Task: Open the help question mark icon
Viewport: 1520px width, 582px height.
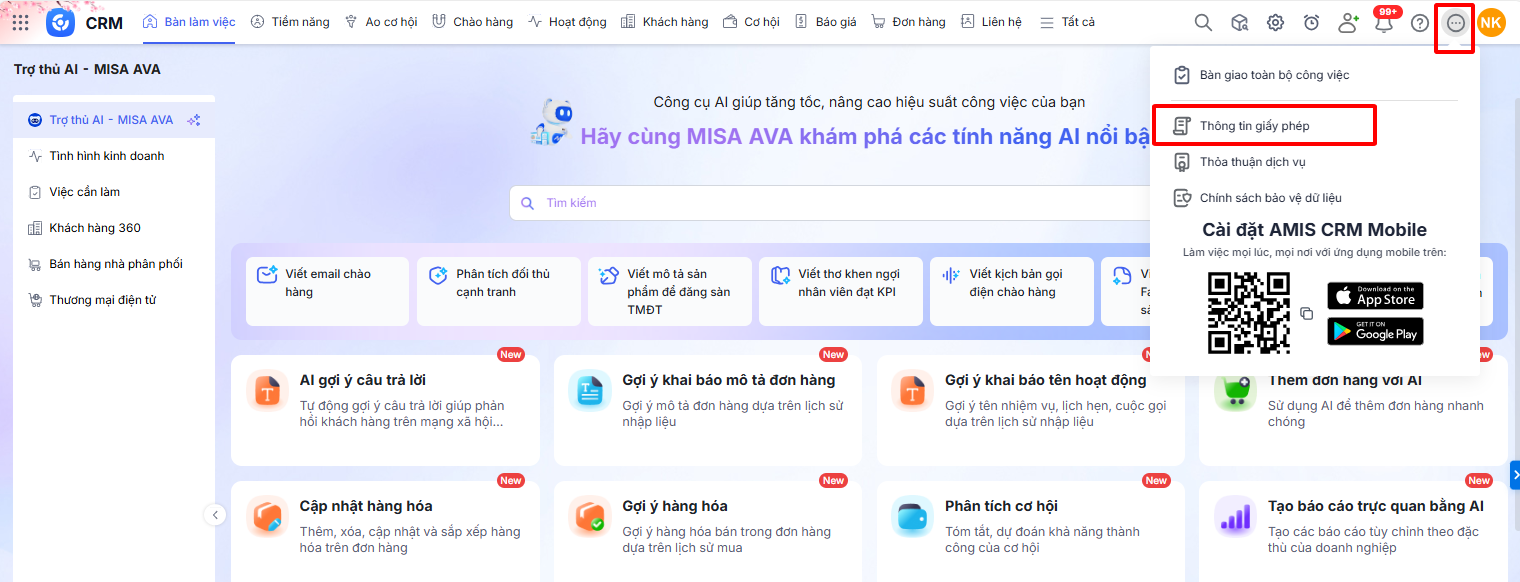Action: (1420, 22)
